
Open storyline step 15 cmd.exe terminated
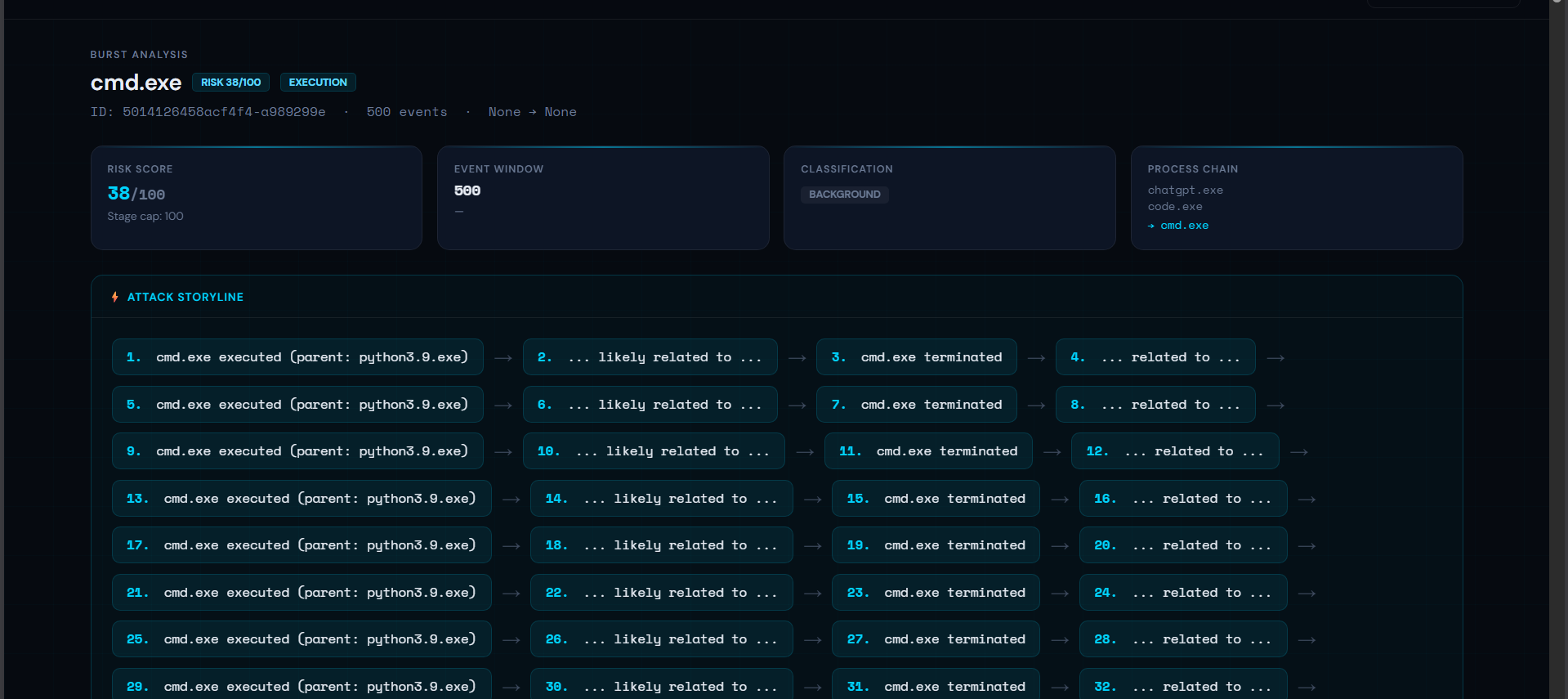(x=936, y=499)
